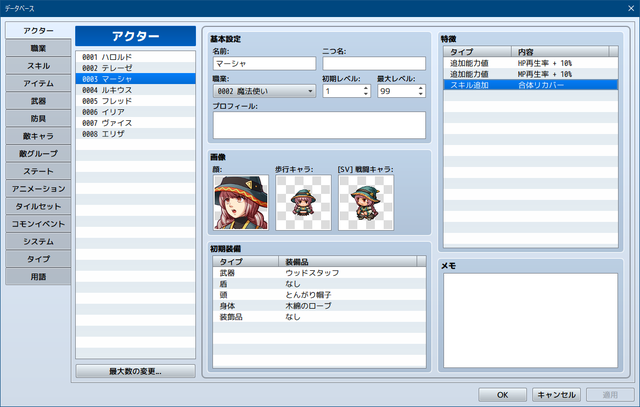Click the 初期レベル value field

342,91
